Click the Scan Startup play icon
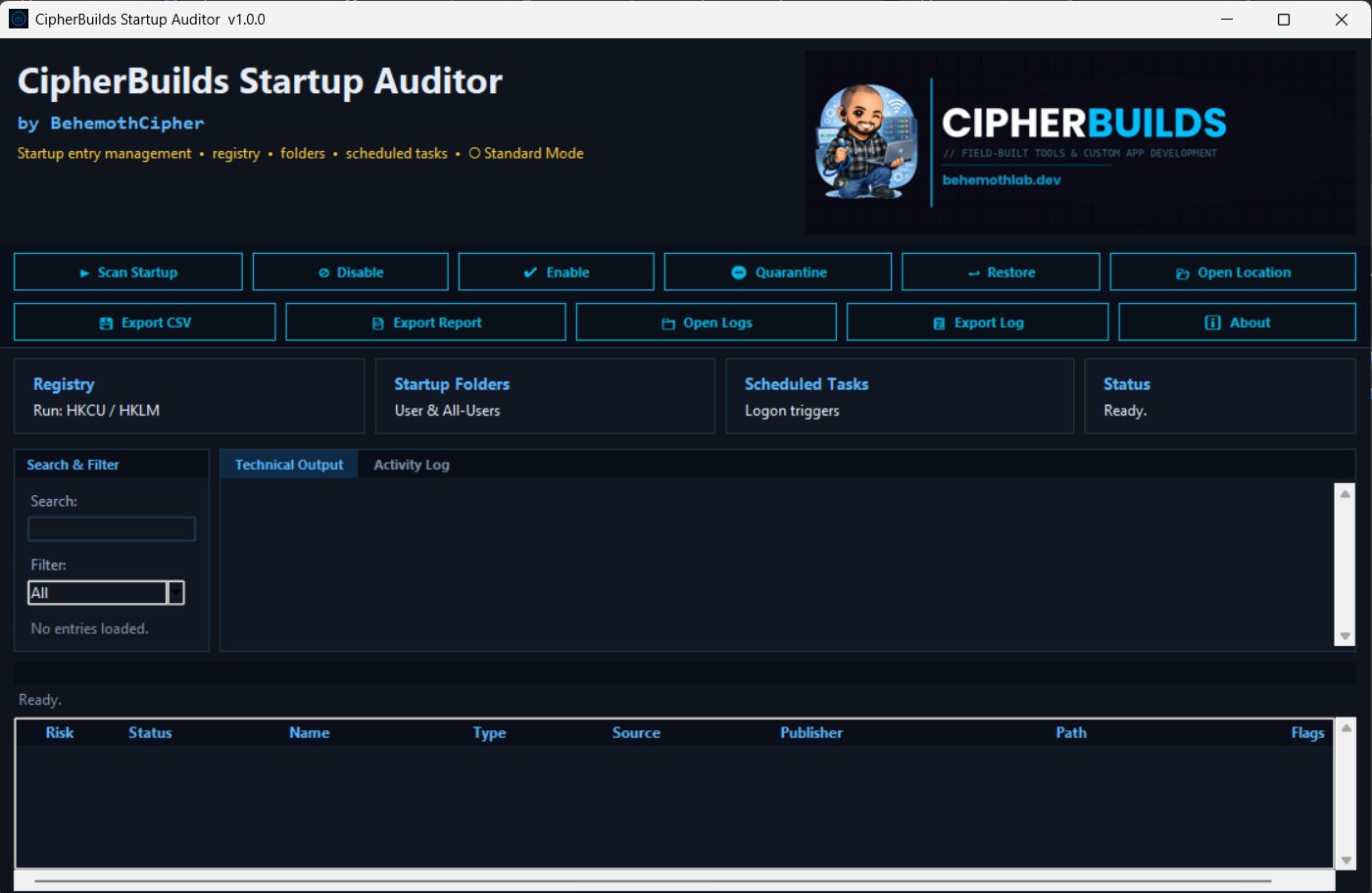This screenshot has height=893, width=1372. [x=84, y=273]
